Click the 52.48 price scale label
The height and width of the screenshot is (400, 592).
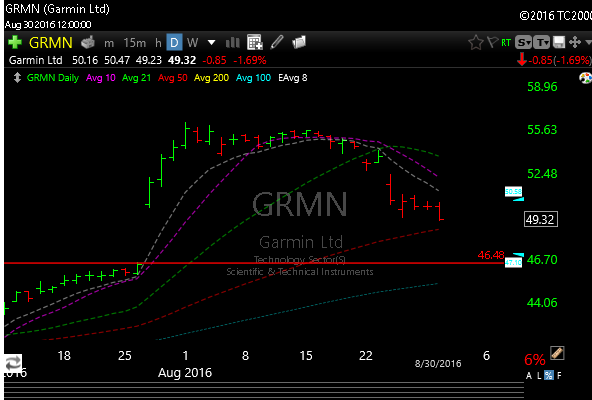[542, 174]
